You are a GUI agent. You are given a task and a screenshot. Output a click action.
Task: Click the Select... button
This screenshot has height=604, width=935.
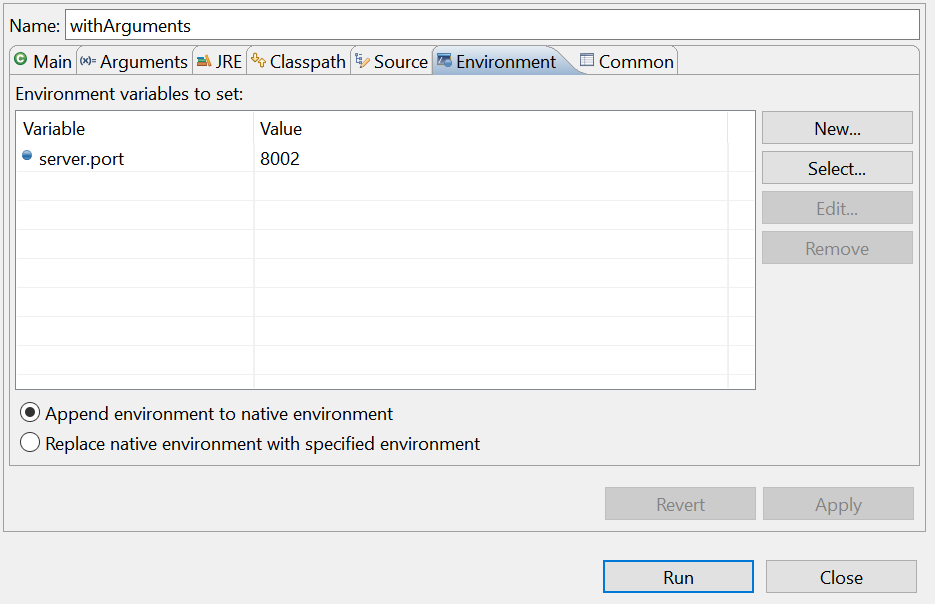[837, 168]
